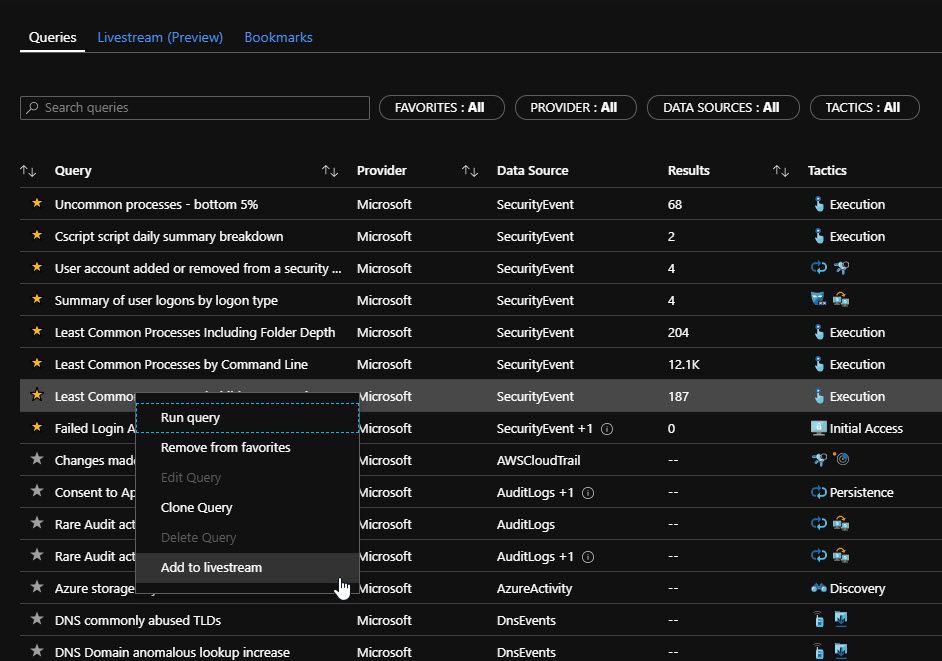Click sort arrows left of the Tactics column
This screenshot has width=942, height=661.
(781, 171)
